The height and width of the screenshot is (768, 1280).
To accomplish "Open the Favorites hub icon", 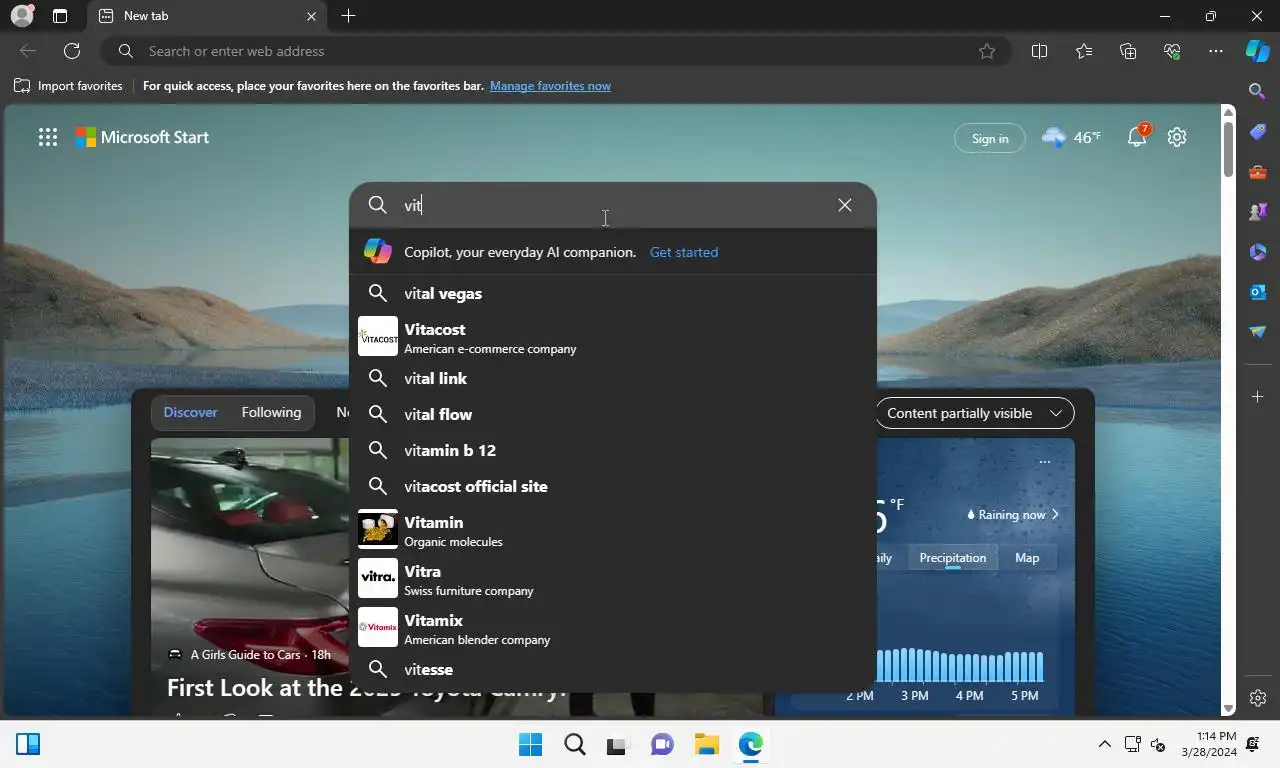I will pos(1084,51).
